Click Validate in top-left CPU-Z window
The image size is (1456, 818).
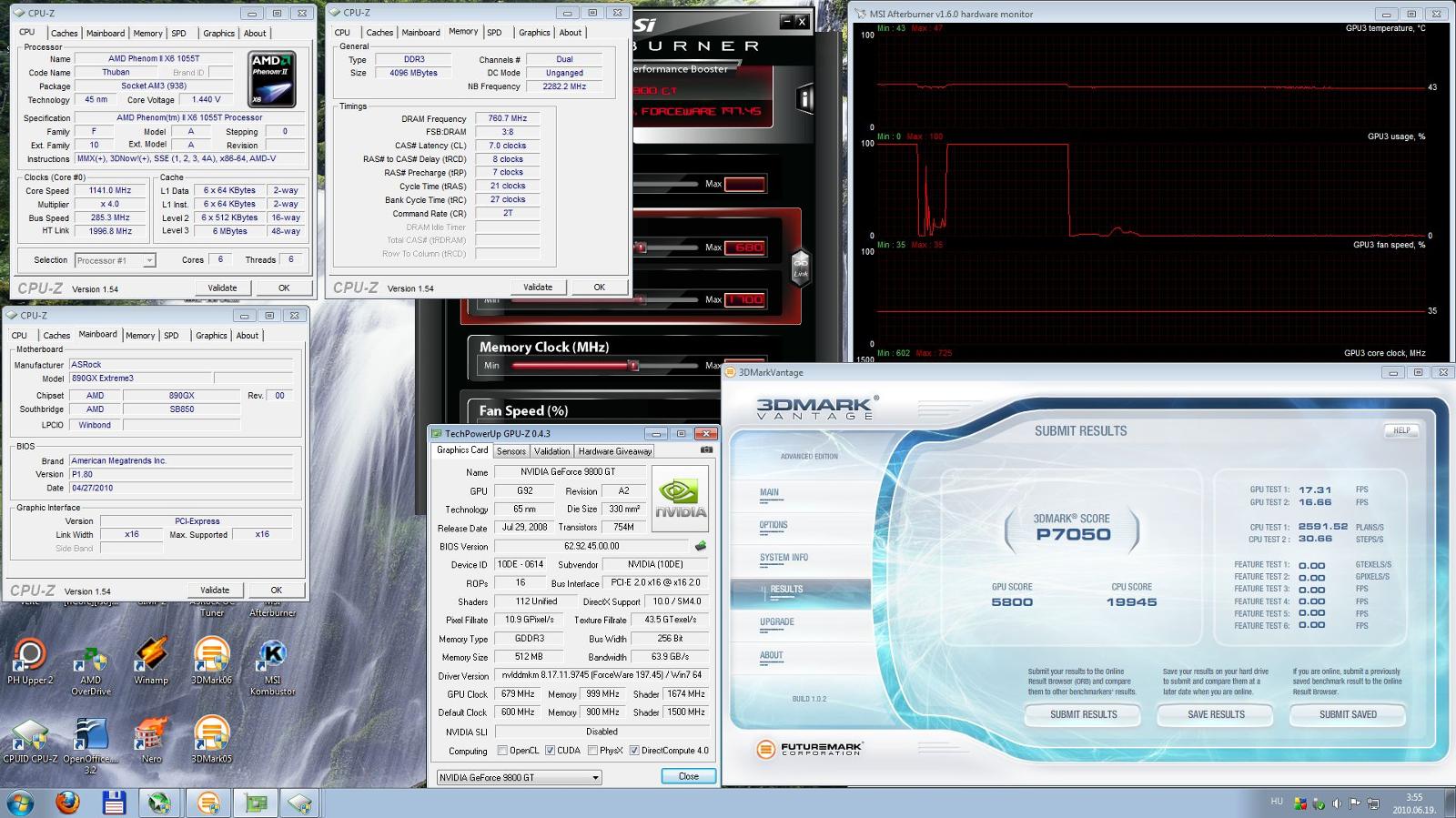point(222,288)
